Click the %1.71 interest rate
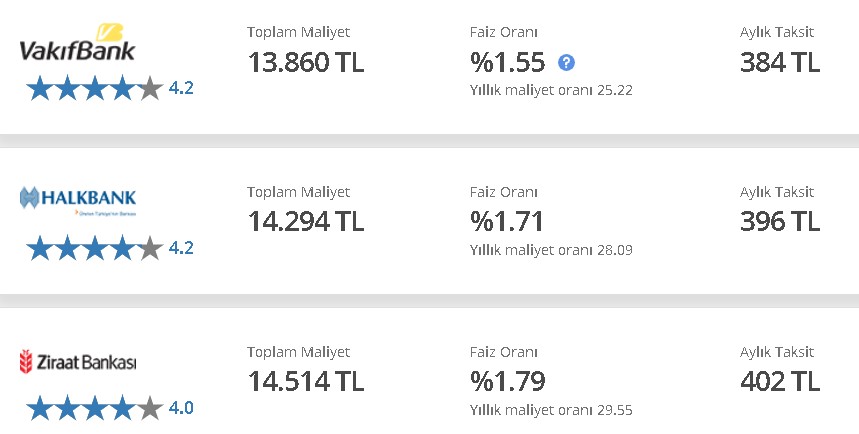 [507, 222]
